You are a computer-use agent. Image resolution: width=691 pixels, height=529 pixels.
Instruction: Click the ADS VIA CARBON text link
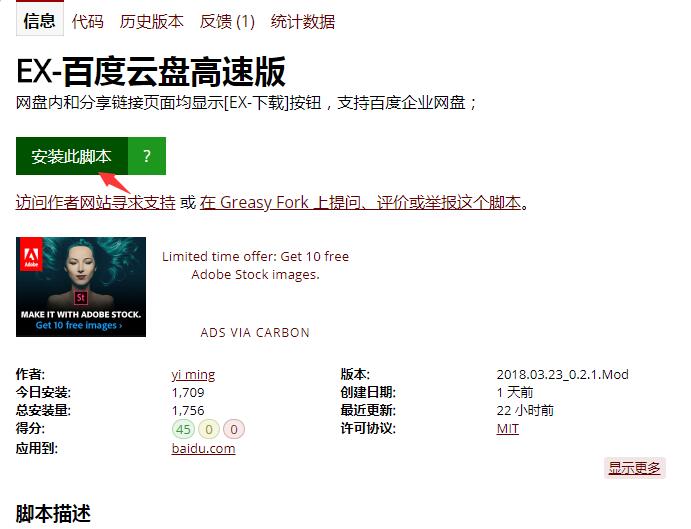point(255,332)
